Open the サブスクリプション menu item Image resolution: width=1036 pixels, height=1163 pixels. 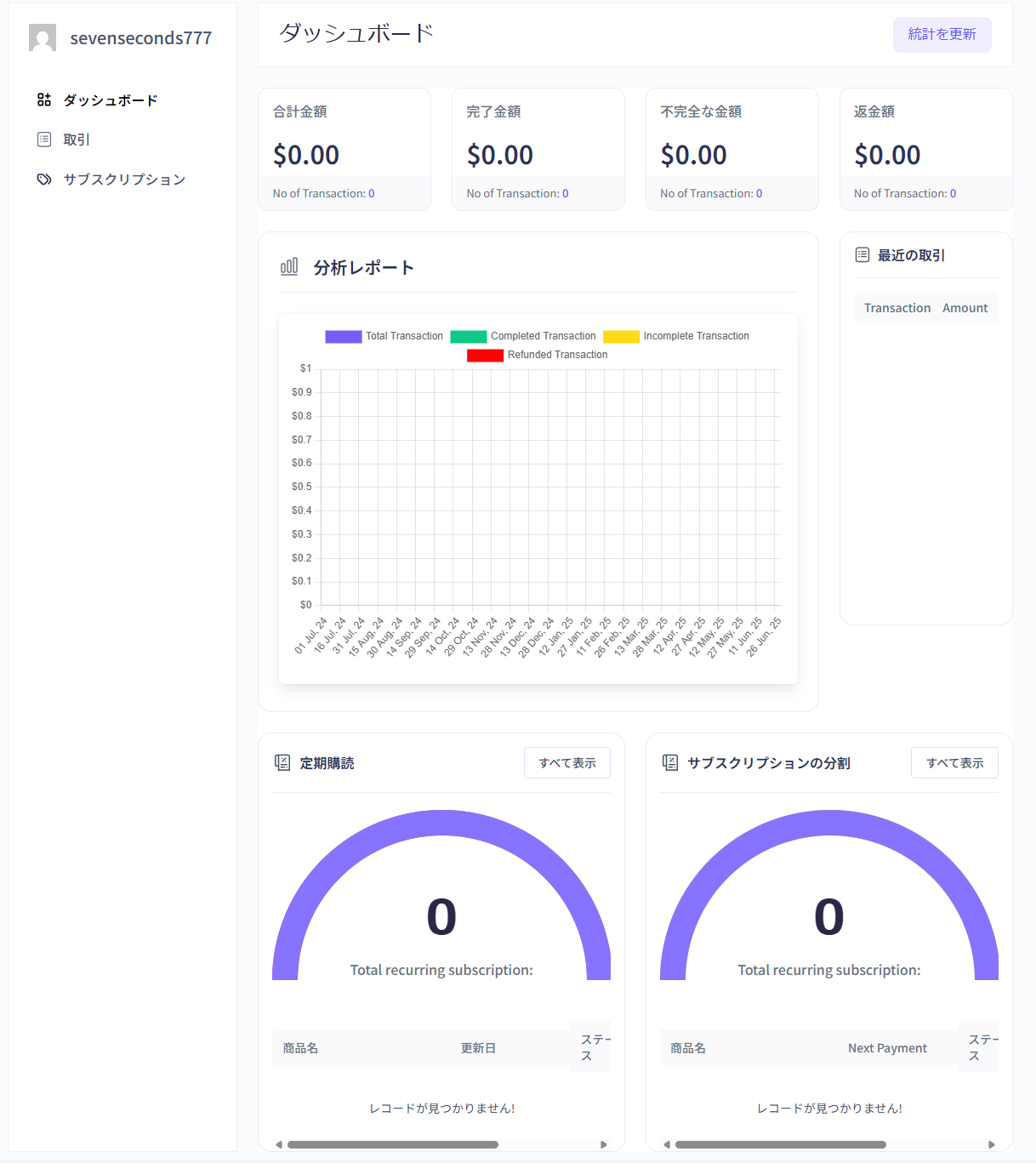(124, 180)
